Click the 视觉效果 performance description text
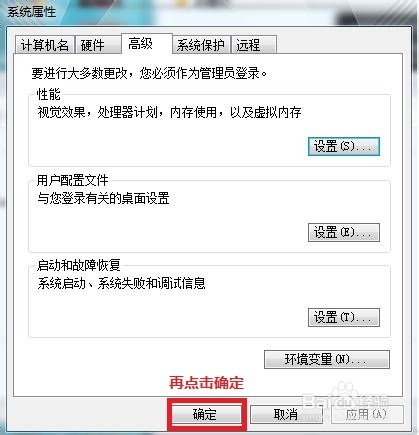The image size is (419, 435). 169,112
